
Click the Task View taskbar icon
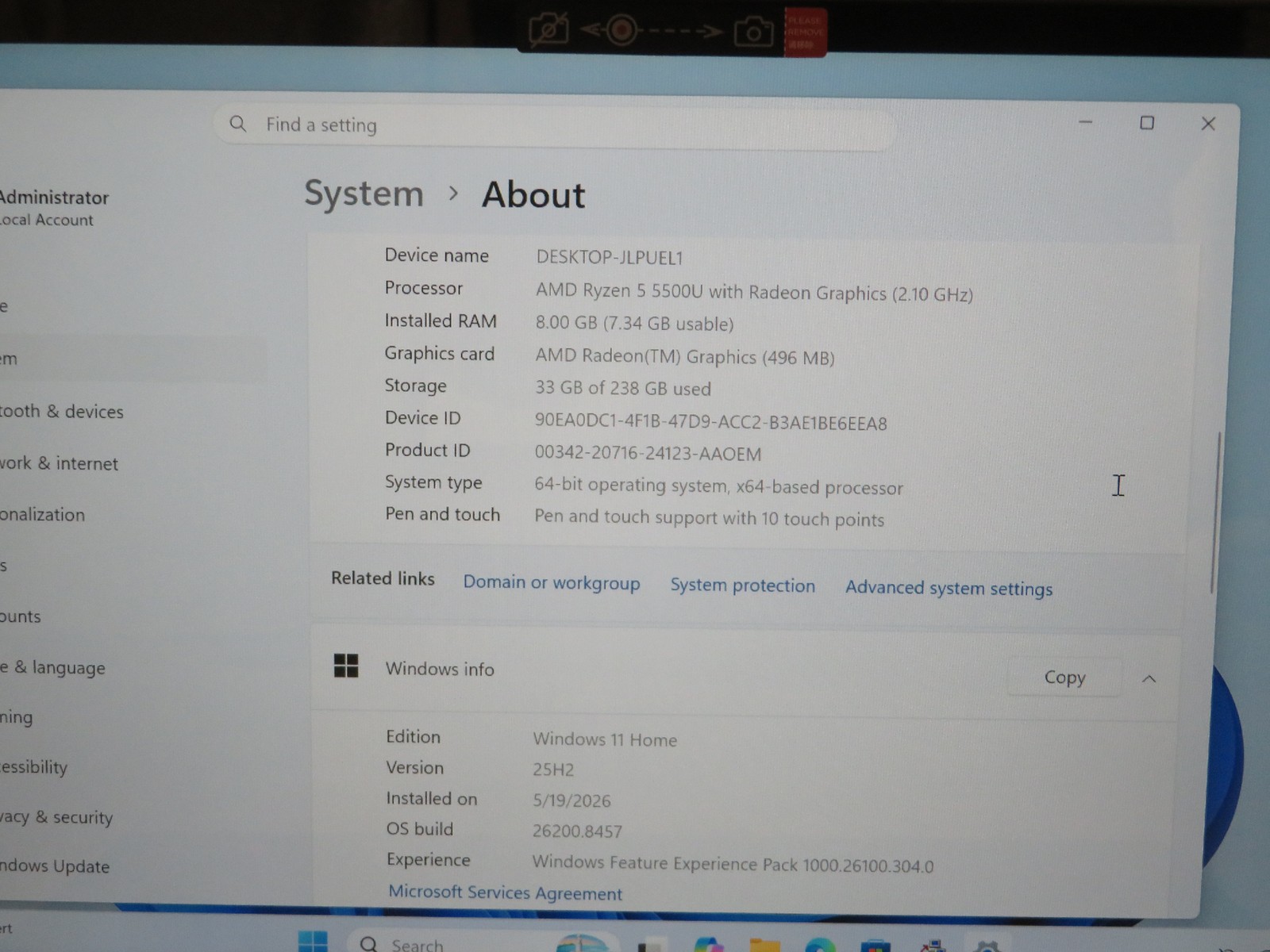coord(653,944)
